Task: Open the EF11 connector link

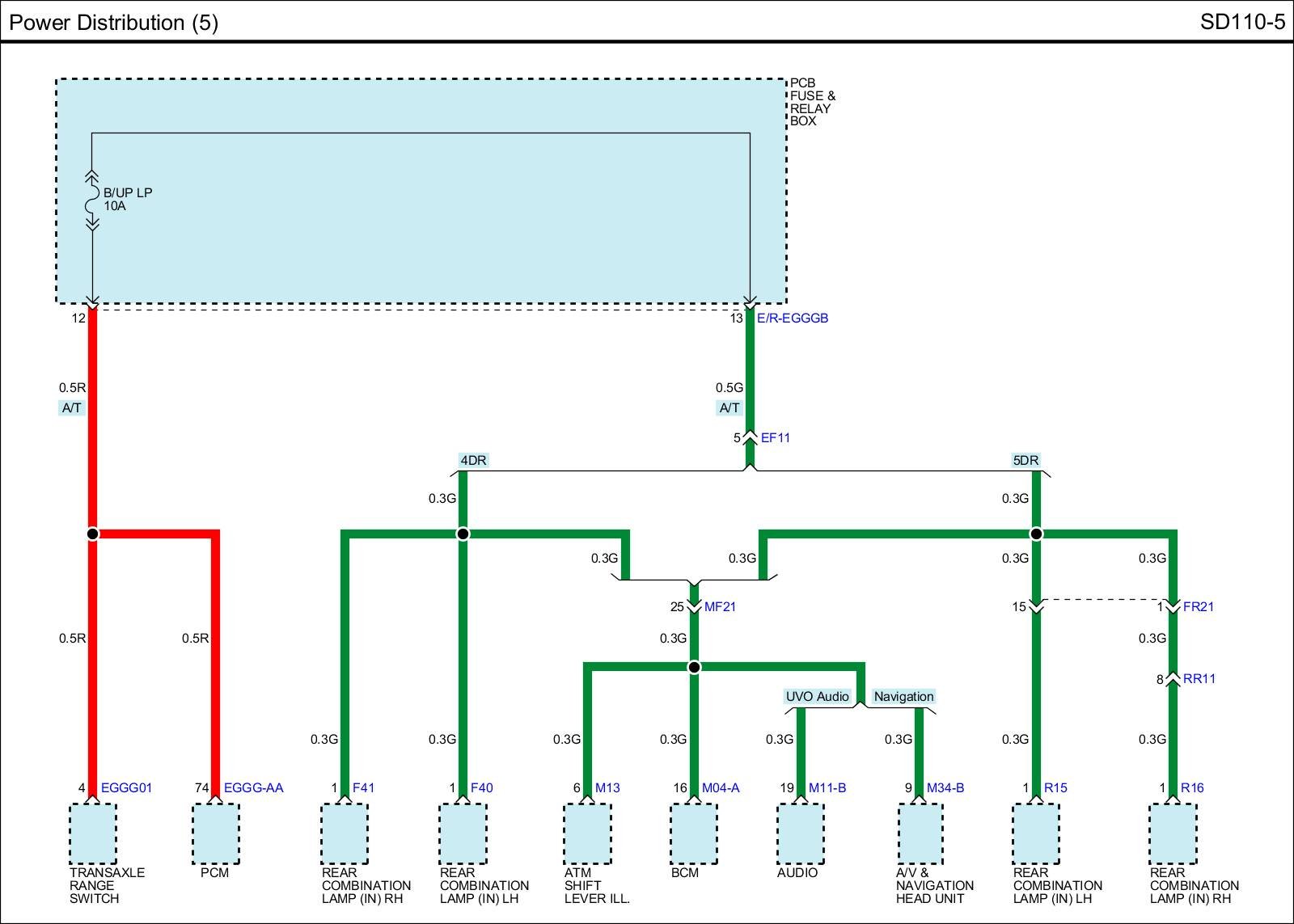Action: click(x=775, y=438)
